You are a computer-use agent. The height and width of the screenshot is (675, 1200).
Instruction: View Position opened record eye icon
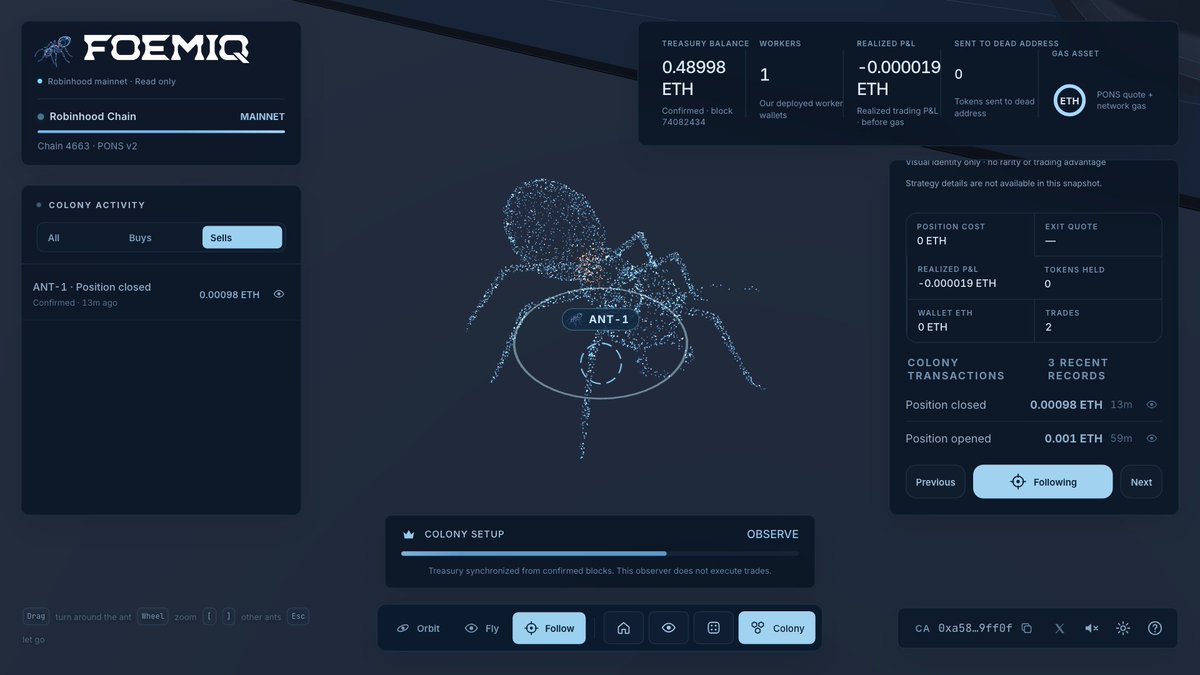tap(1151, 438)
